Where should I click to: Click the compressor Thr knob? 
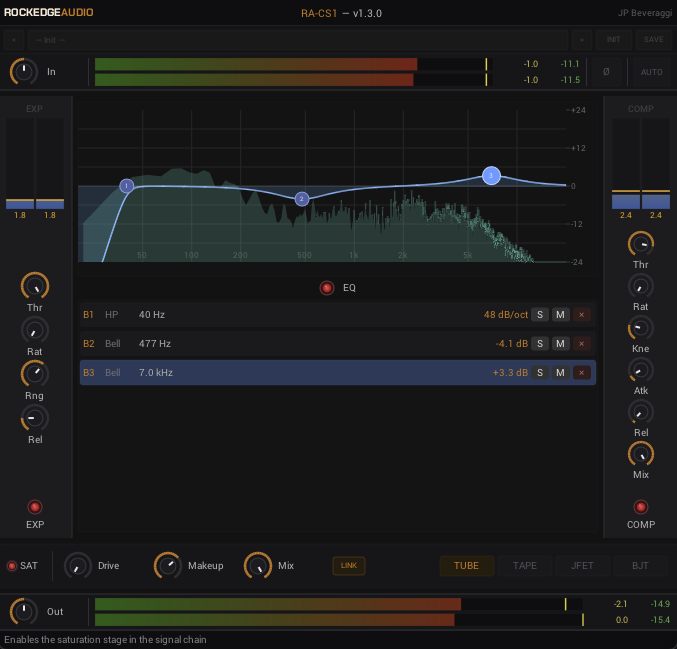coord(641,244)
